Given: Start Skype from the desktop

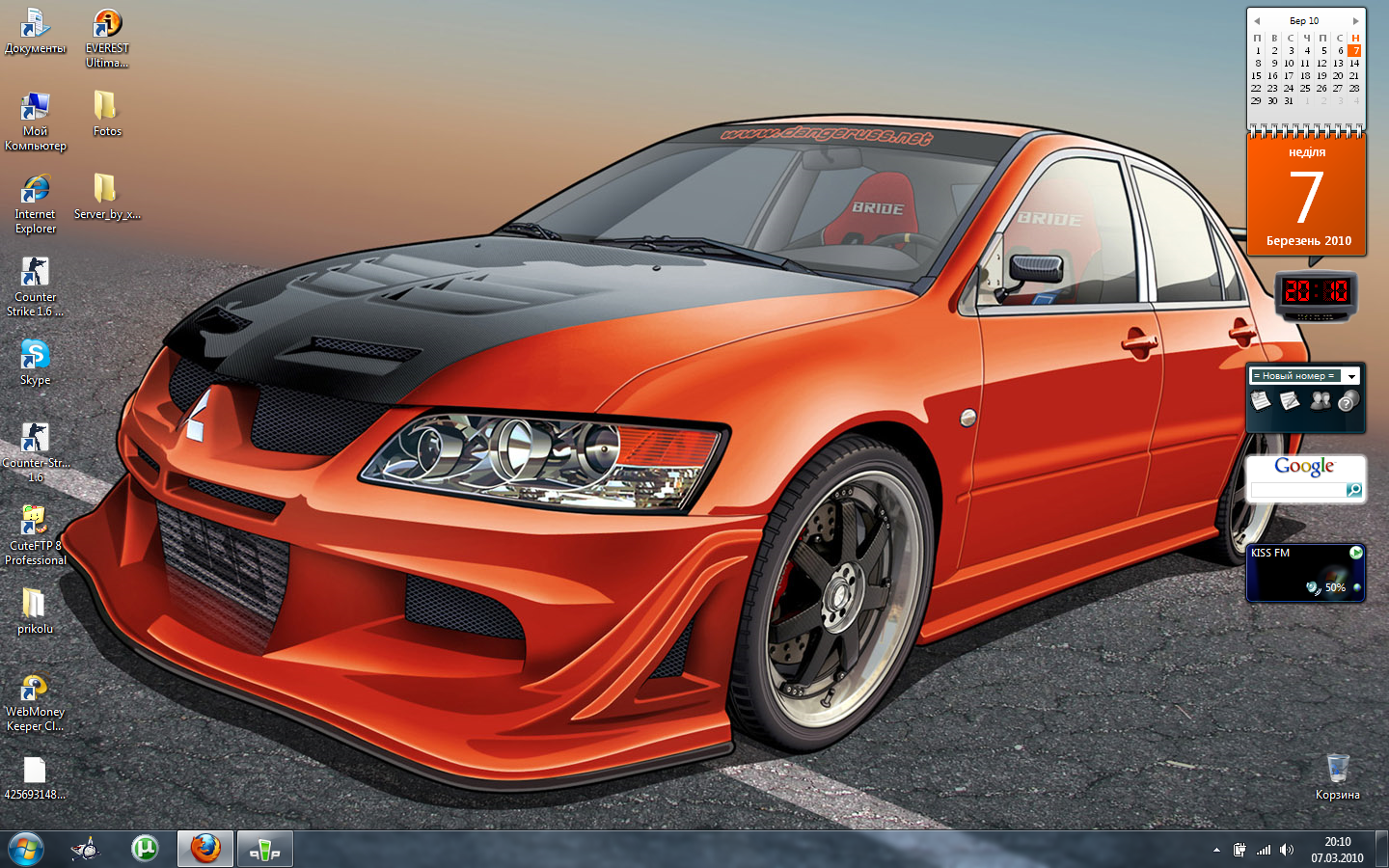Looking at the screenshot, I should click(35, 363).
